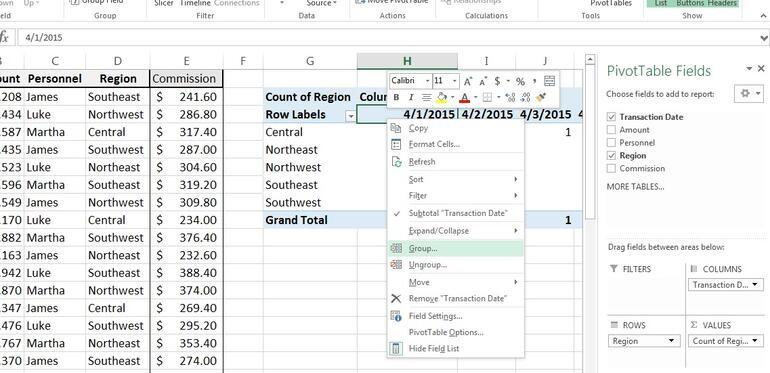Click Decrease Decimal icon
770x373 pixels.
tap(525, 98)
